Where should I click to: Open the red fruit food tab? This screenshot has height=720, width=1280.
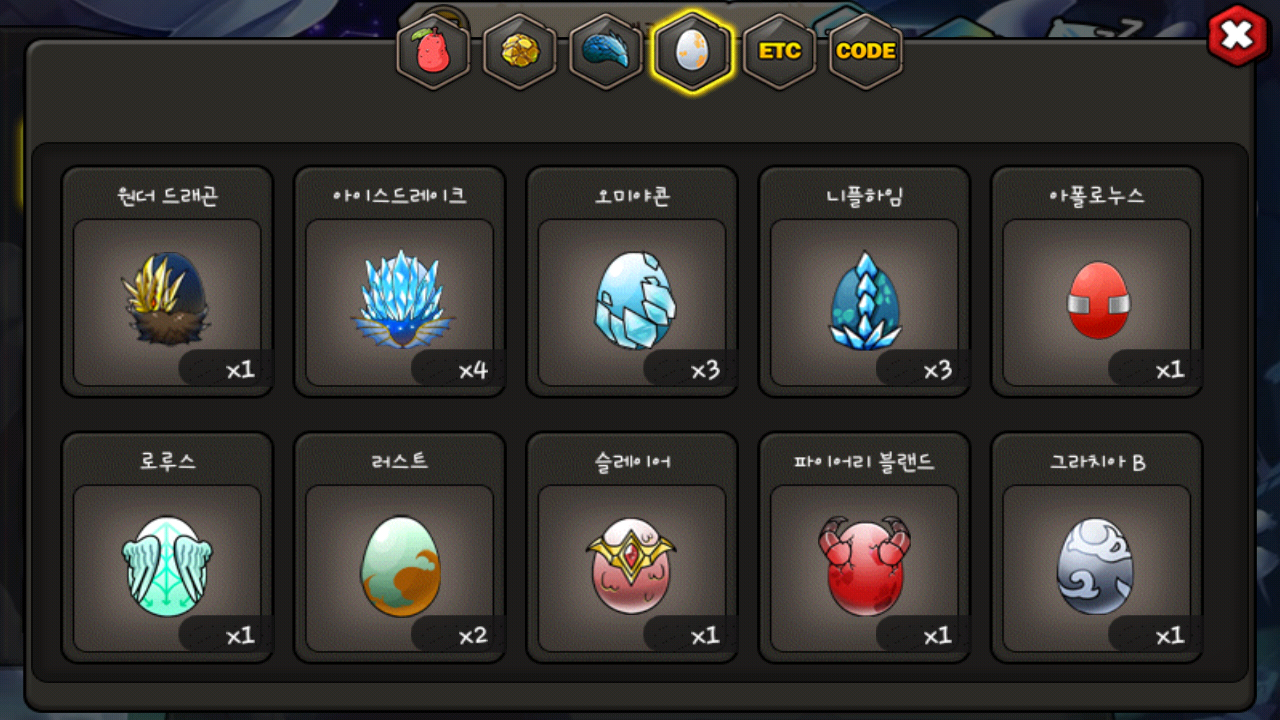point(433,51)
